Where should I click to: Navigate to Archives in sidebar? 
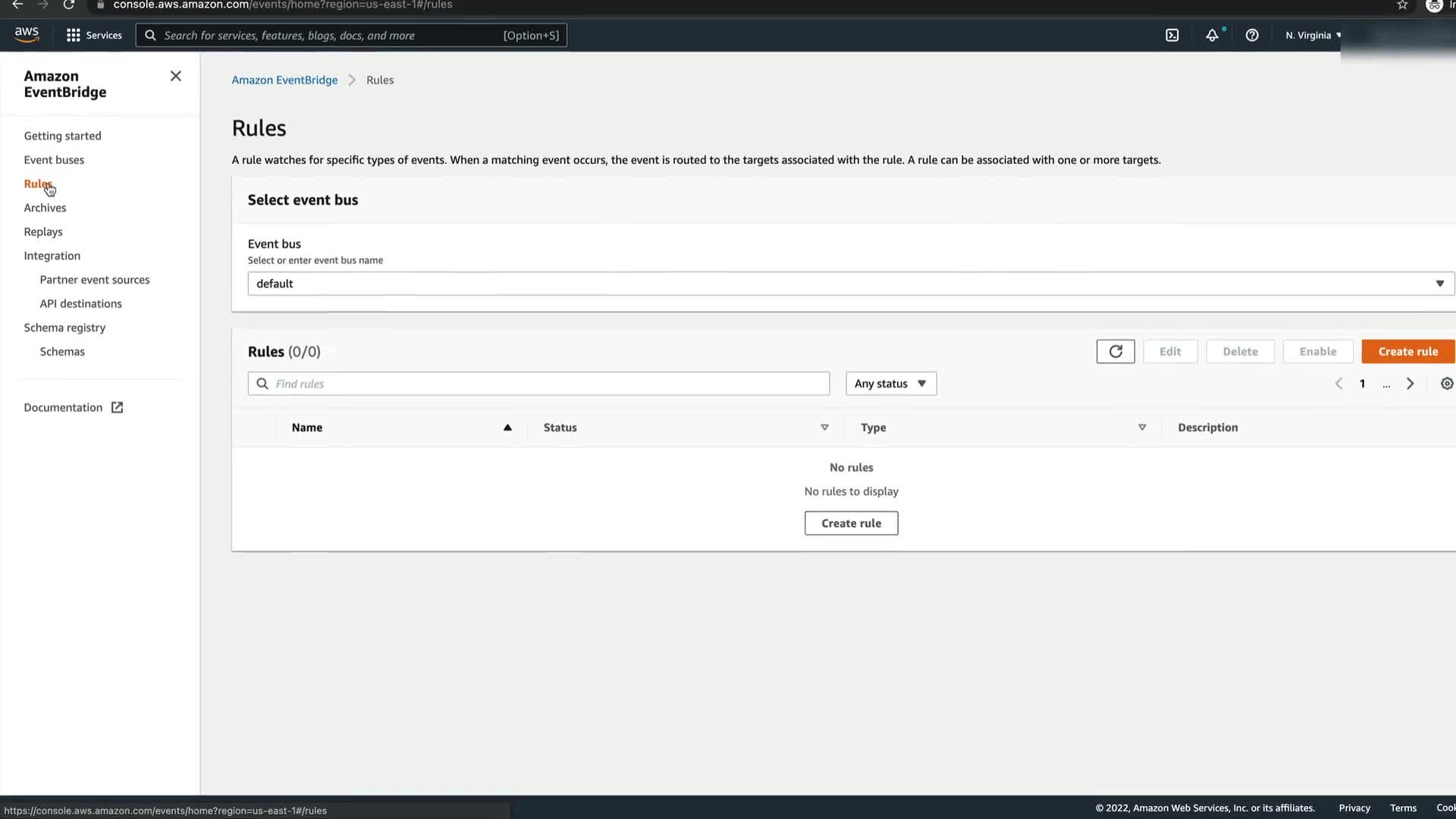pos(45,208)
